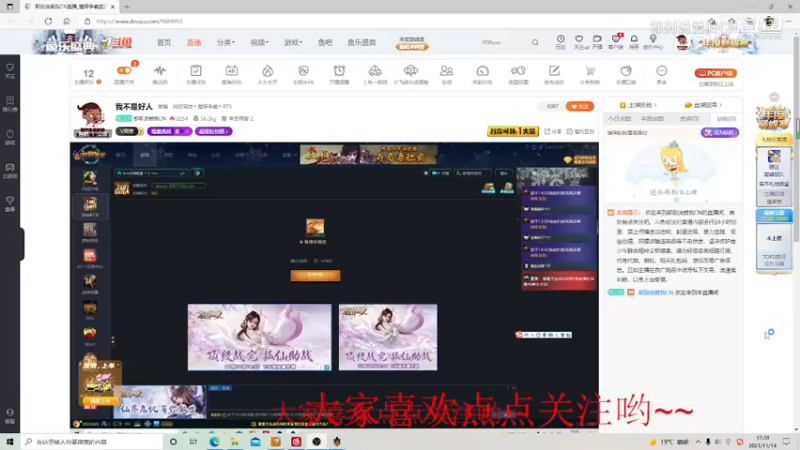
Task: Click the left pink game promotion thumbnail
Action: pyautogui.click(x=259, y=337)
